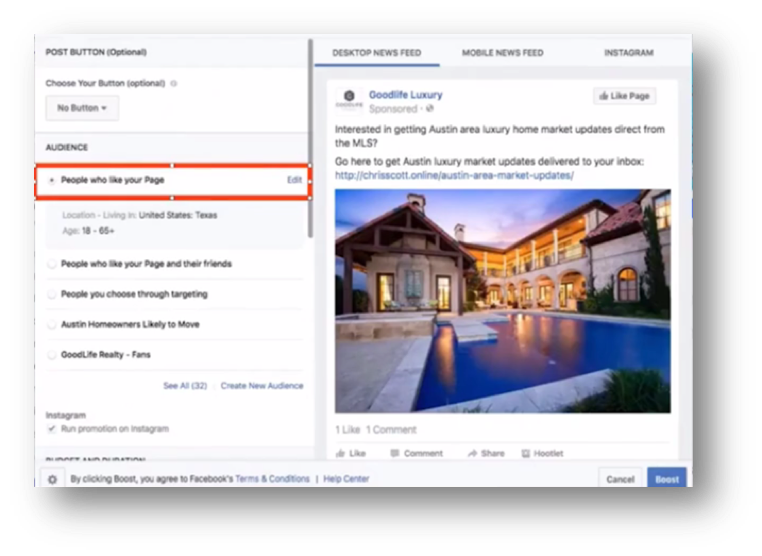
Task: Click the Boost button
Action: (667, 479)
